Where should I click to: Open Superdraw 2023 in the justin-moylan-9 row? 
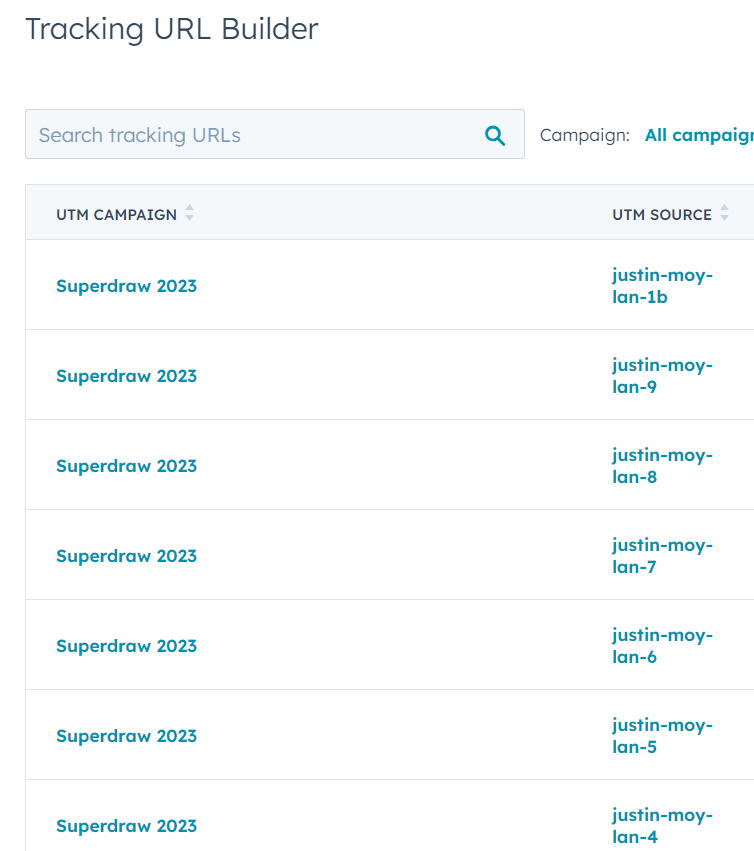(x=126, y=376)
